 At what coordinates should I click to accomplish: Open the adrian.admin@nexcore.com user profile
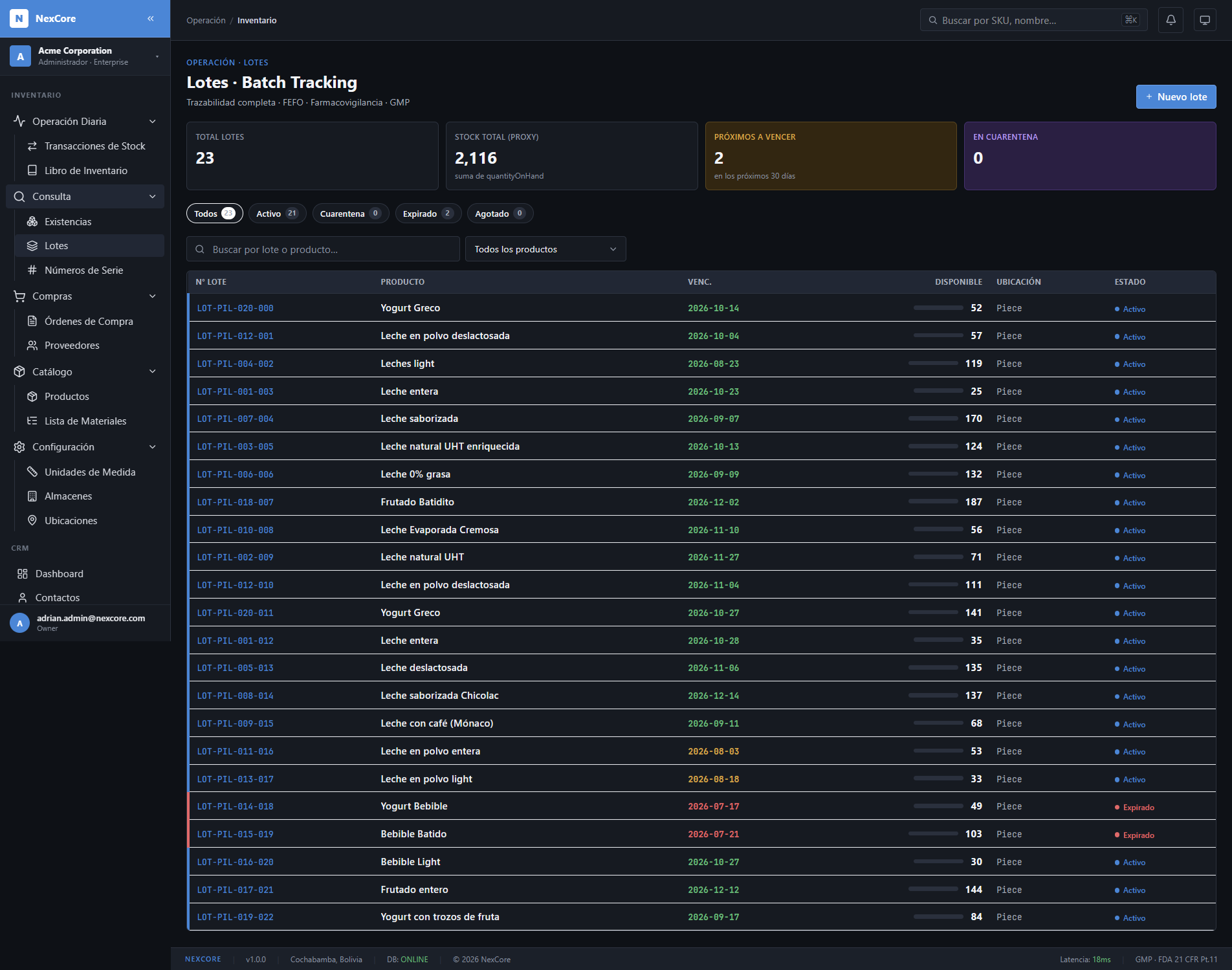tap(85, 623)
